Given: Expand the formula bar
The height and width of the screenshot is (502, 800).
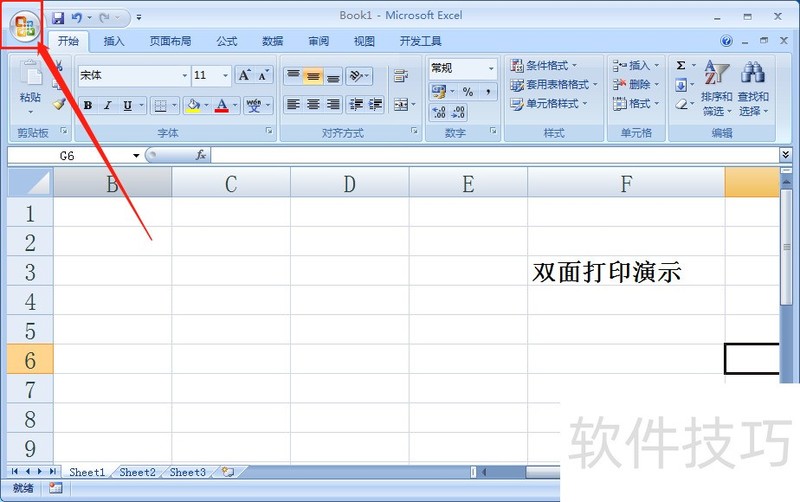Looking at the screenshot, I should [785, 155].
